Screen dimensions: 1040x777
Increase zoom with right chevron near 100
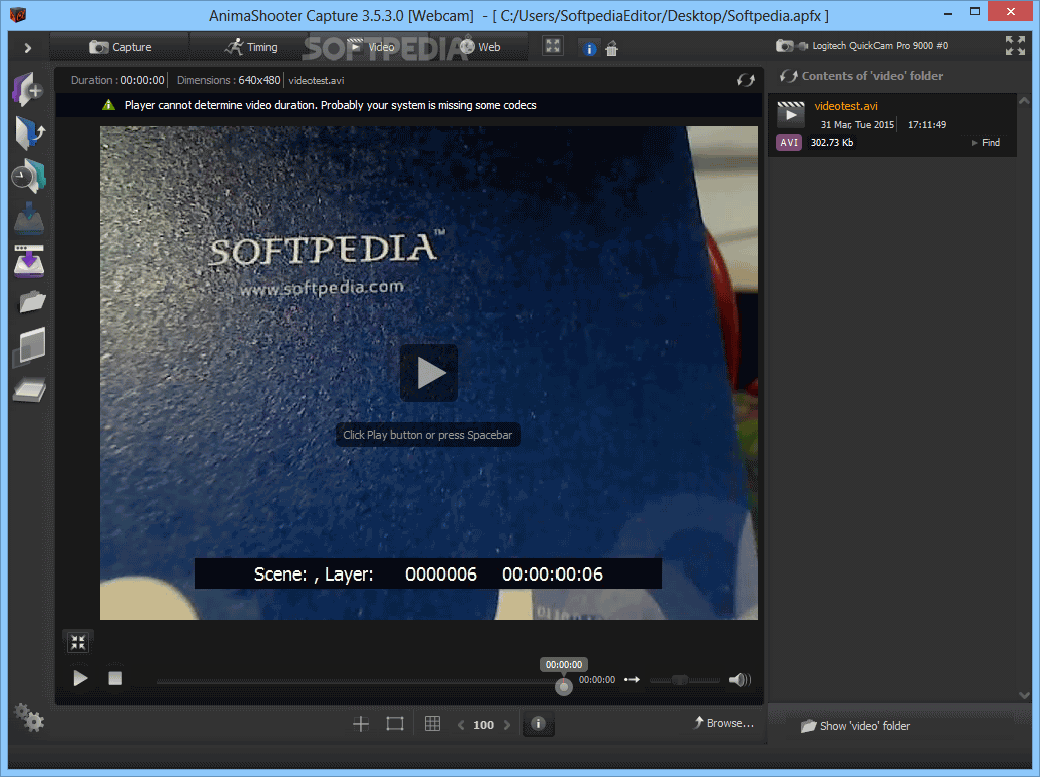pyautogui.click(x=507, y=725)
